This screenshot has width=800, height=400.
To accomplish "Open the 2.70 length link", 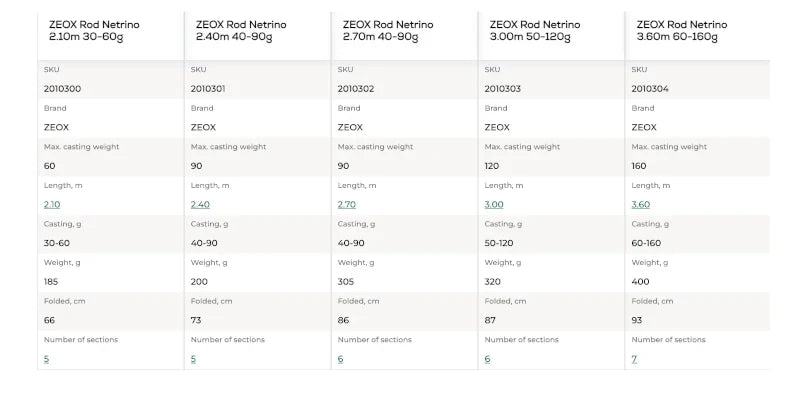I will pos(346,205).
